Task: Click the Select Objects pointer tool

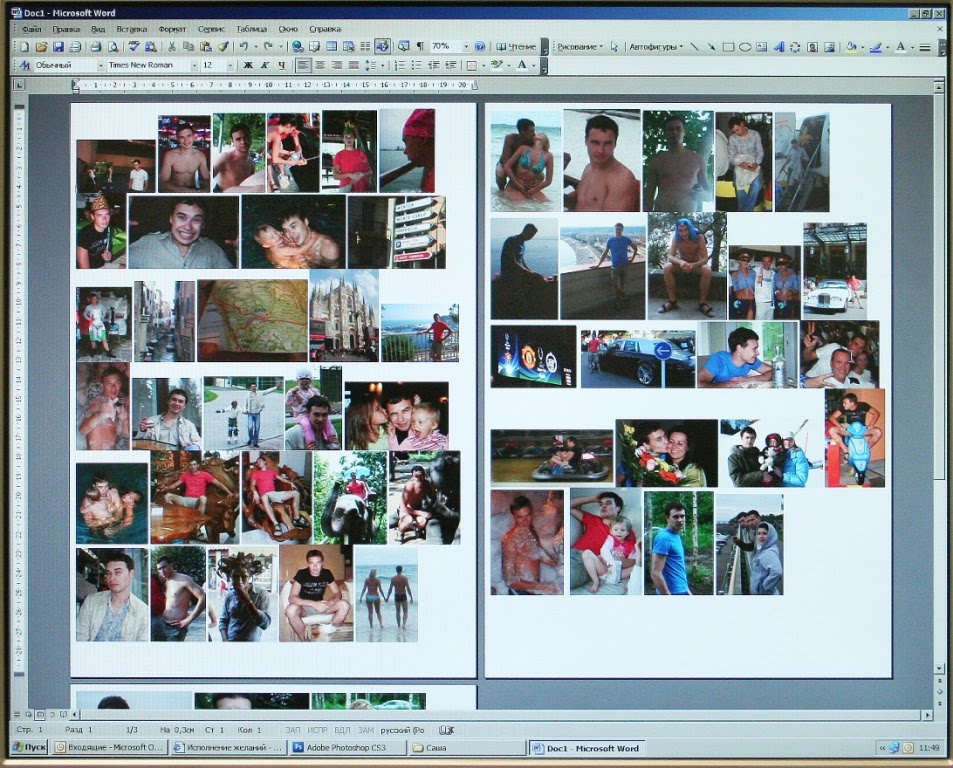Action: [614, 47]
